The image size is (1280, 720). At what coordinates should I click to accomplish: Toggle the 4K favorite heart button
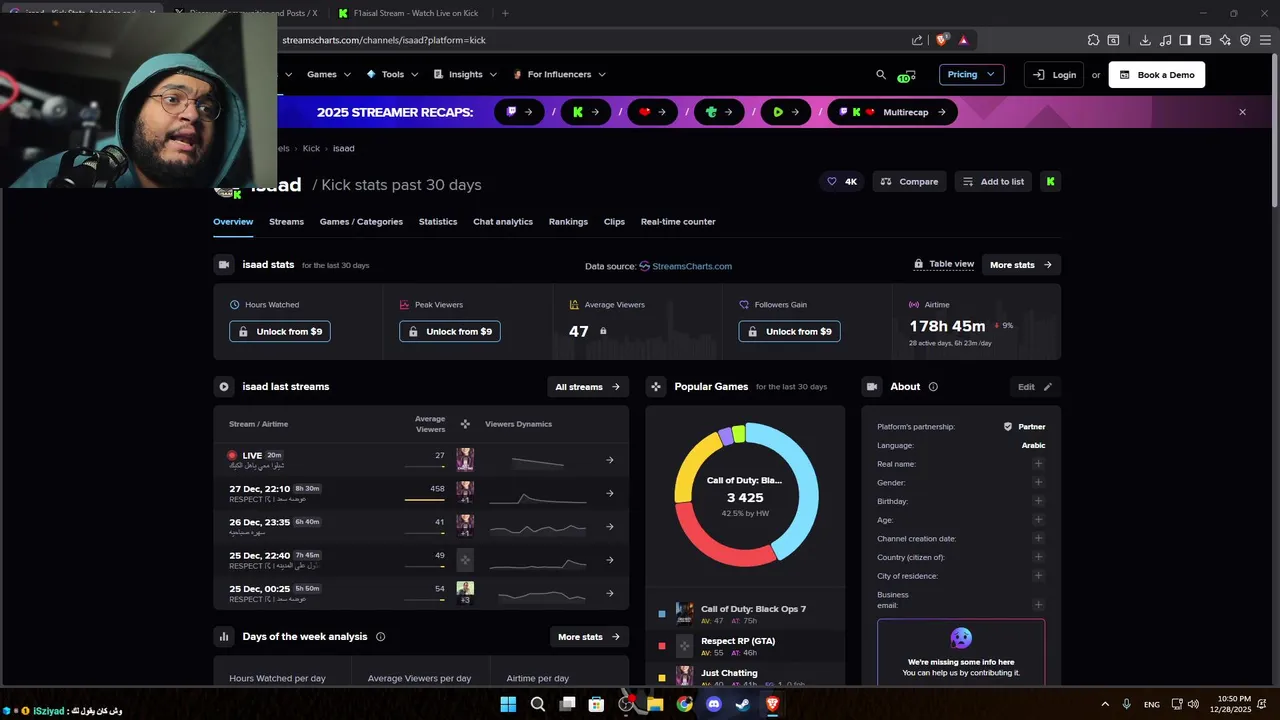[842, 181]
